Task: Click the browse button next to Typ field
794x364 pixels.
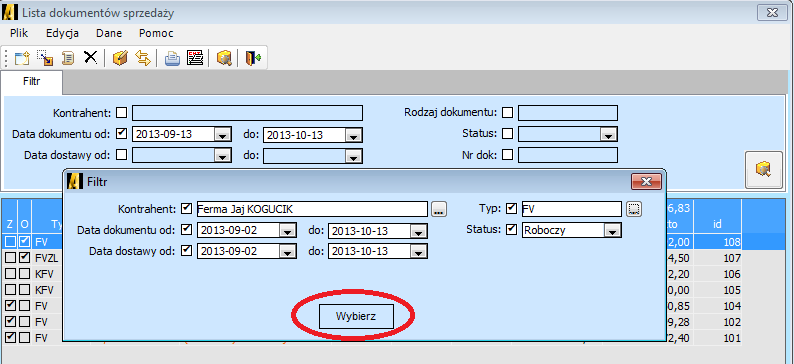Action: [634, 209]
